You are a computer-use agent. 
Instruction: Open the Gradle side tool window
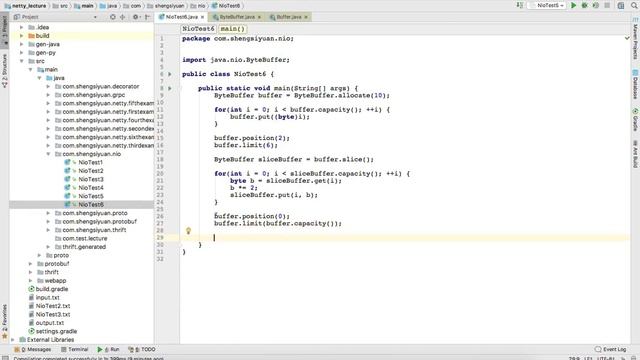click(635, 120)
